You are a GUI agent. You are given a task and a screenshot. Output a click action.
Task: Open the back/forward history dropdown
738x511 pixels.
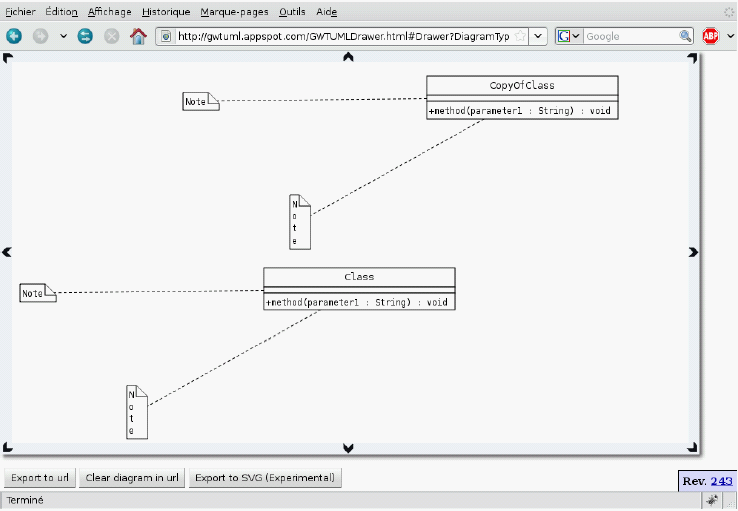coord(64,36)
